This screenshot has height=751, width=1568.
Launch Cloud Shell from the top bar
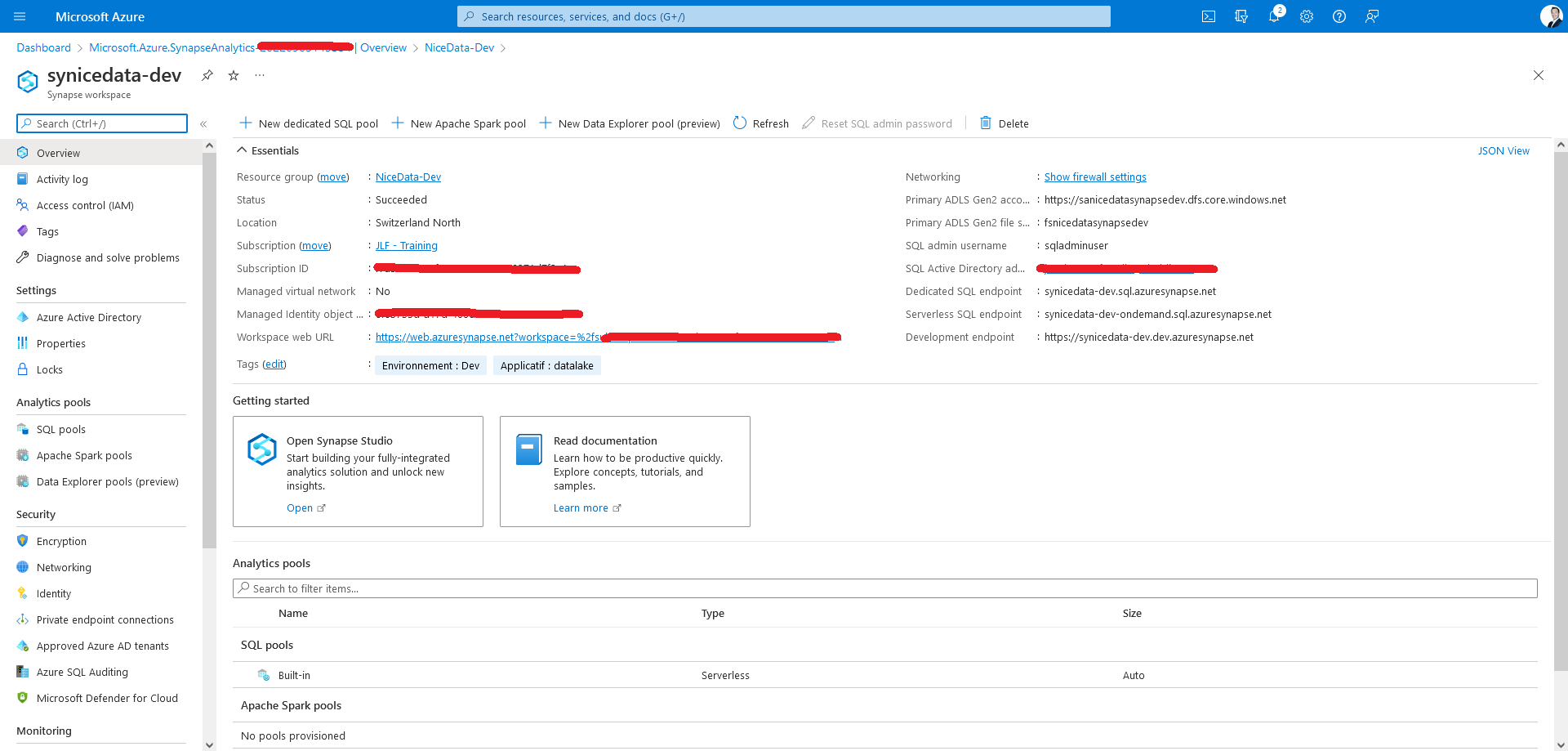tap(1209, 16)
